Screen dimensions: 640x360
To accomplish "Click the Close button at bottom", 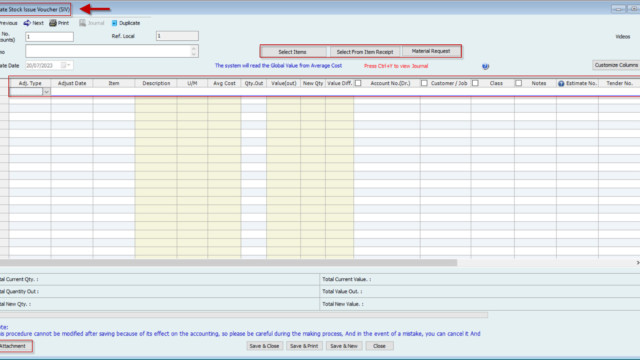I will tap(379, 346).
